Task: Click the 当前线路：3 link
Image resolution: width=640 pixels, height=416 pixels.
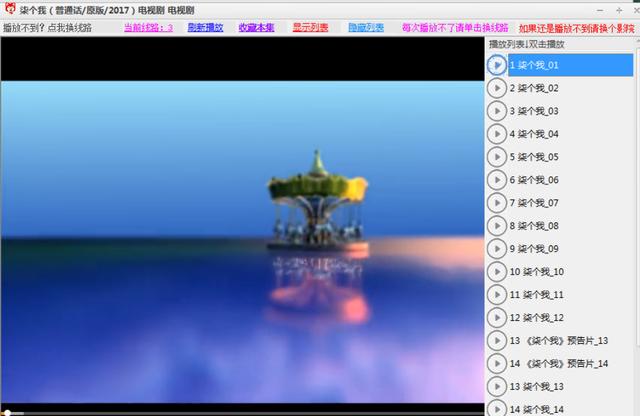Action: click(x=149, y=28)
